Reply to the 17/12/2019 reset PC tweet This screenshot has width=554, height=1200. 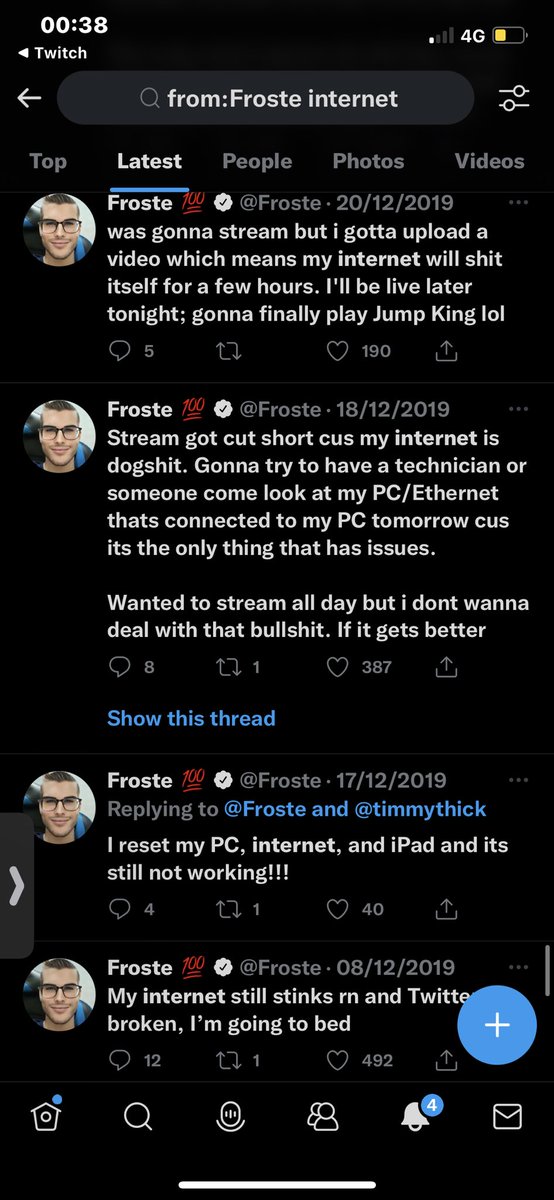click(x=119, y=909)
